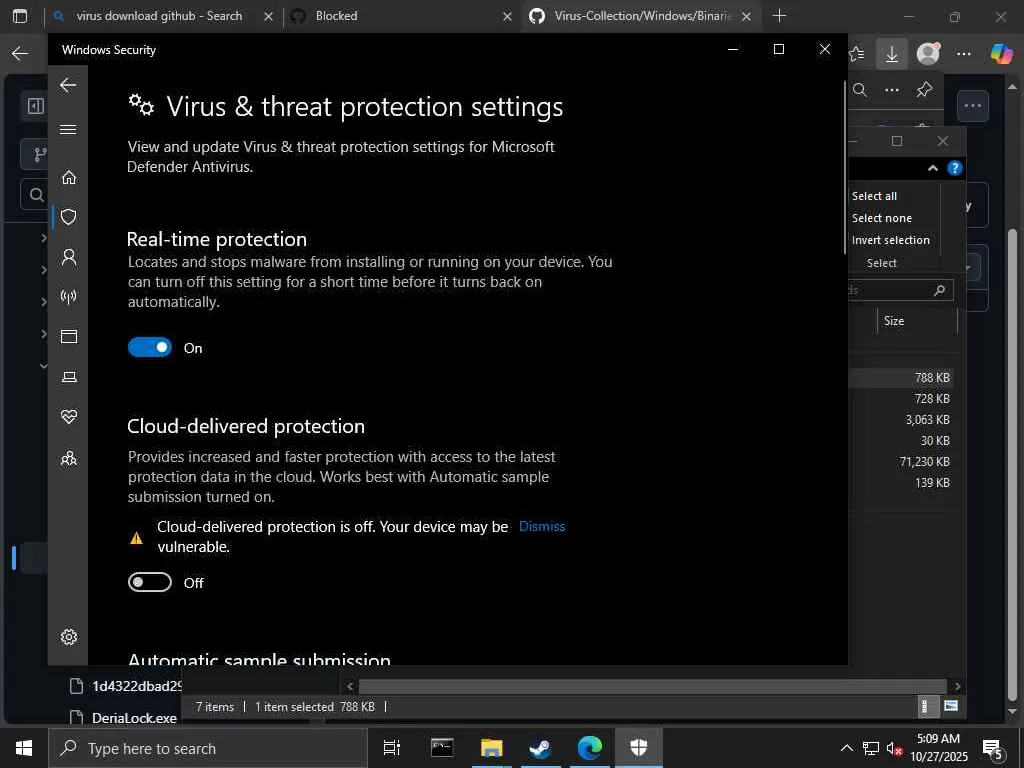Dismiss the cloud-delivered protection warning
The height and width of the screenshot is (768, 1024).
[x=542, y=526]
